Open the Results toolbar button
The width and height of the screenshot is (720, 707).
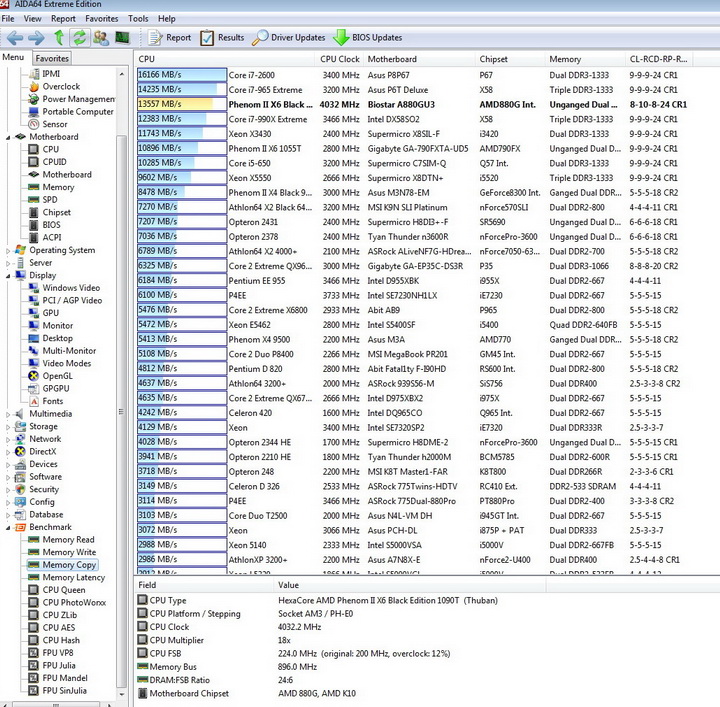click(x=222, y=38)
